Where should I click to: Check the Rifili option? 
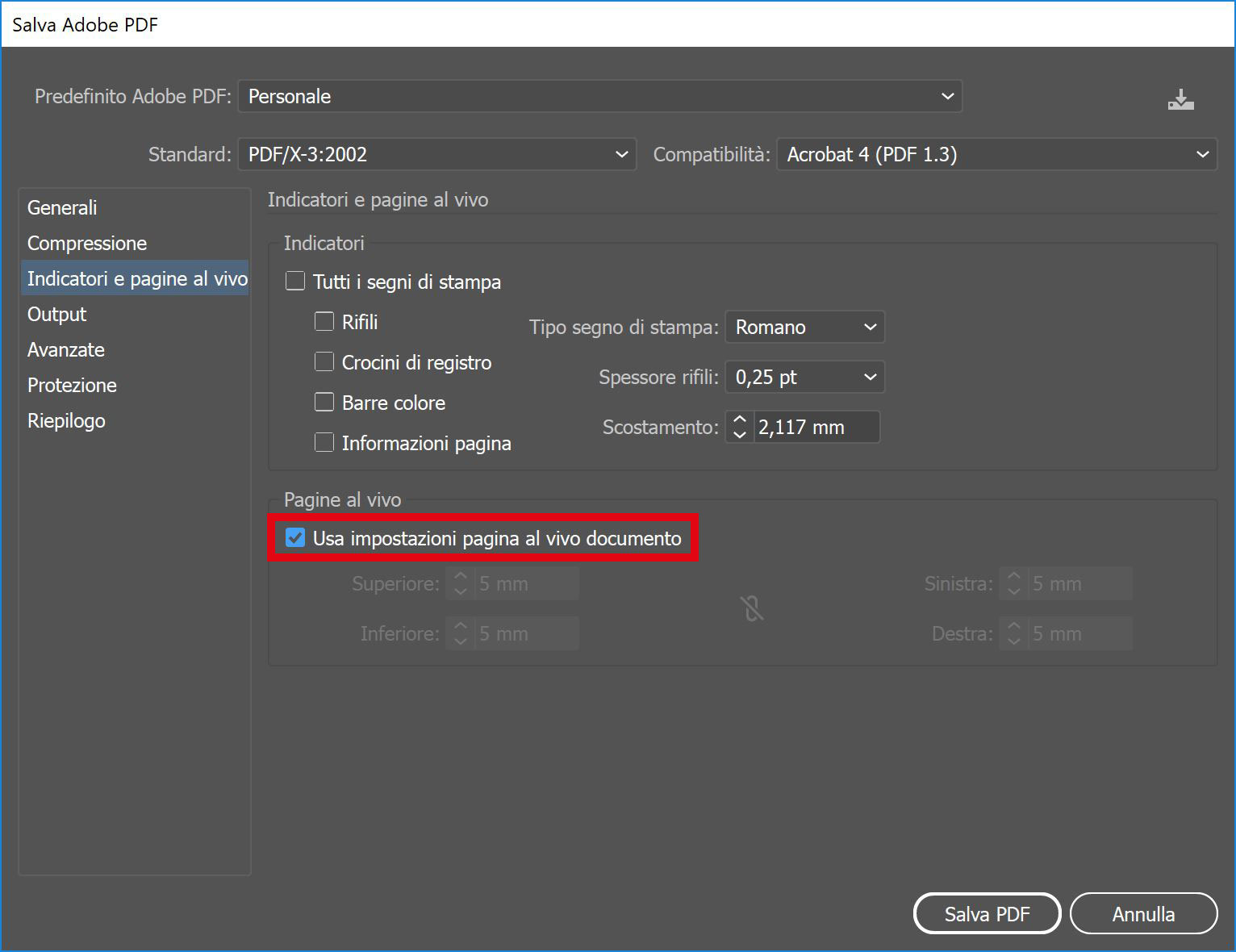[324, 322]
